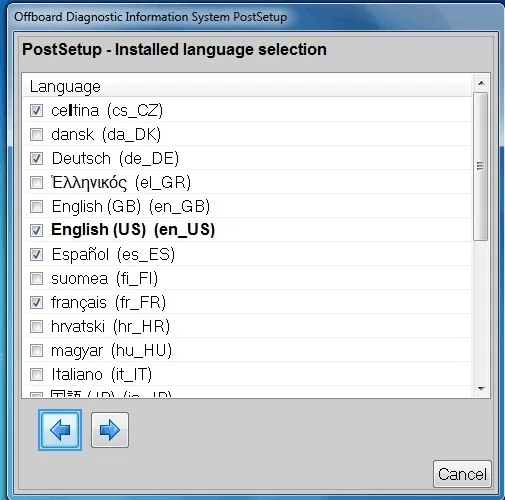Uncheck the Czech (cs_CZ) language checkbox
505x500 pixels.
(x=36, y=110)
